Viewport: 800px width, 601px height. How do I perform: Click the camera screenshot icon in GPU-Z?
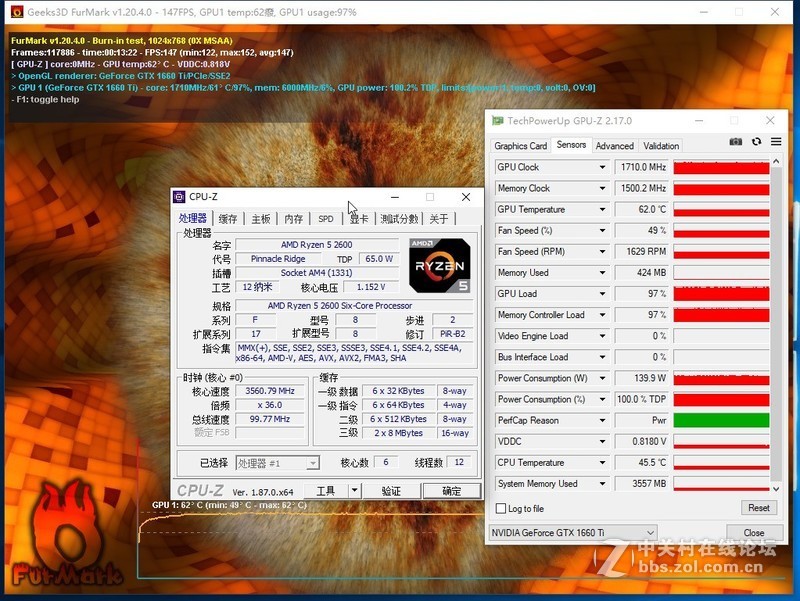click(x=736, y=141)
